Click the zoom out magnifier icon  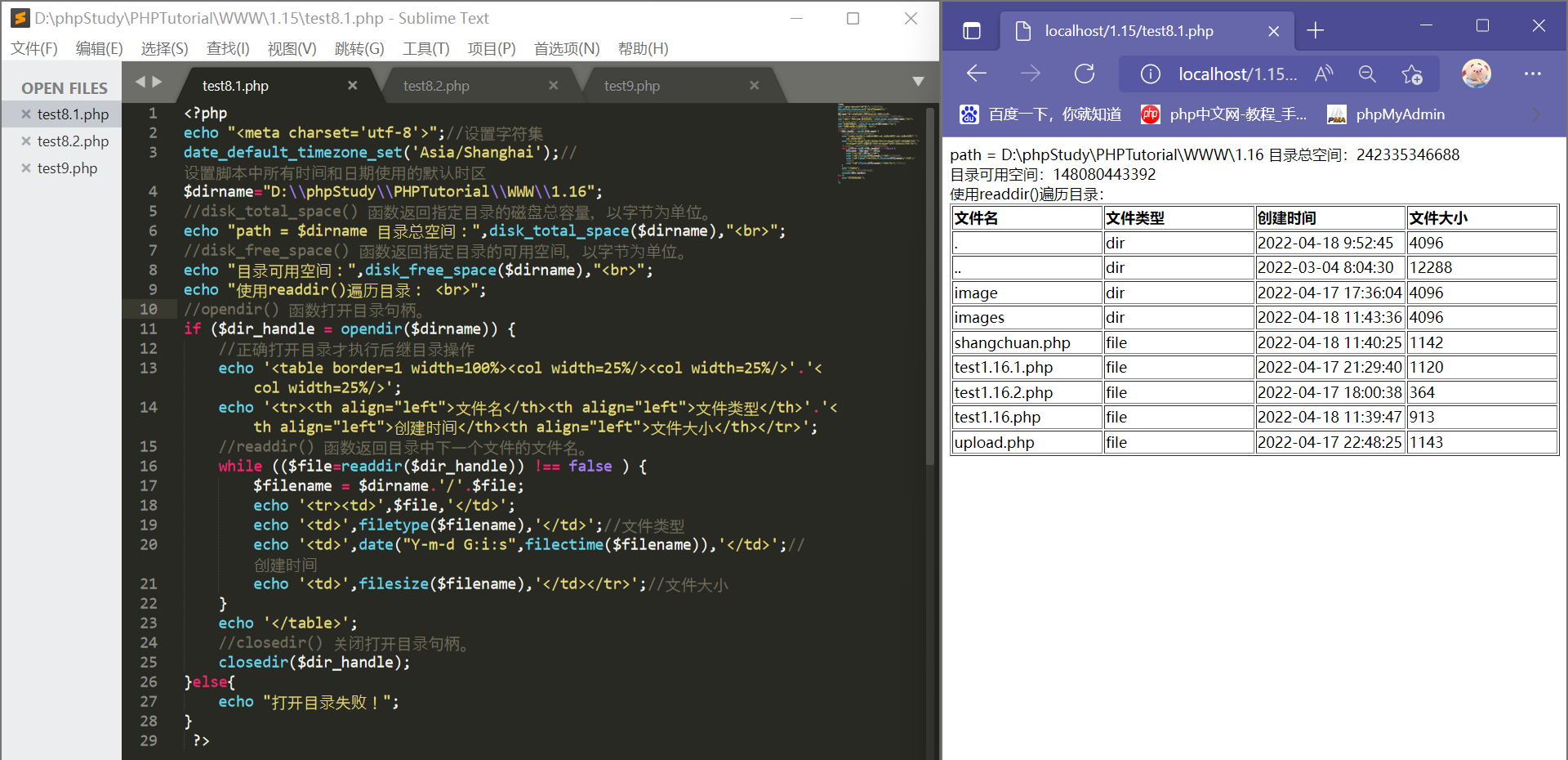[x=1367, y=74]
